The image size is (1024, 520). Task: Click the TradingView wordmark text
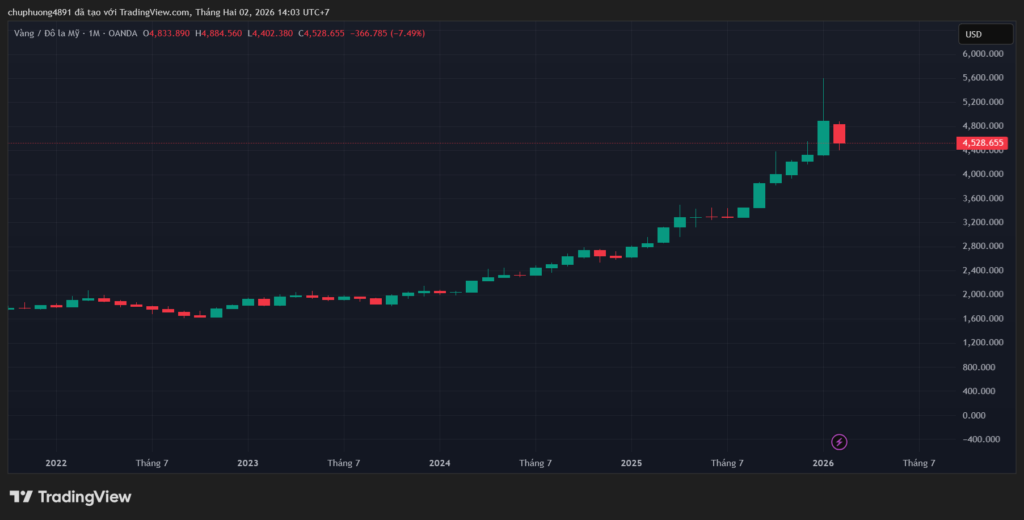click(85, 497)
